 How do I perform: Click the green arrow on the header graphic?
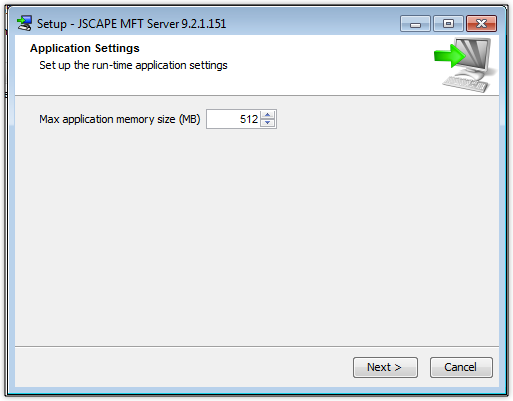pyautogui.click(x=449, y=56)
